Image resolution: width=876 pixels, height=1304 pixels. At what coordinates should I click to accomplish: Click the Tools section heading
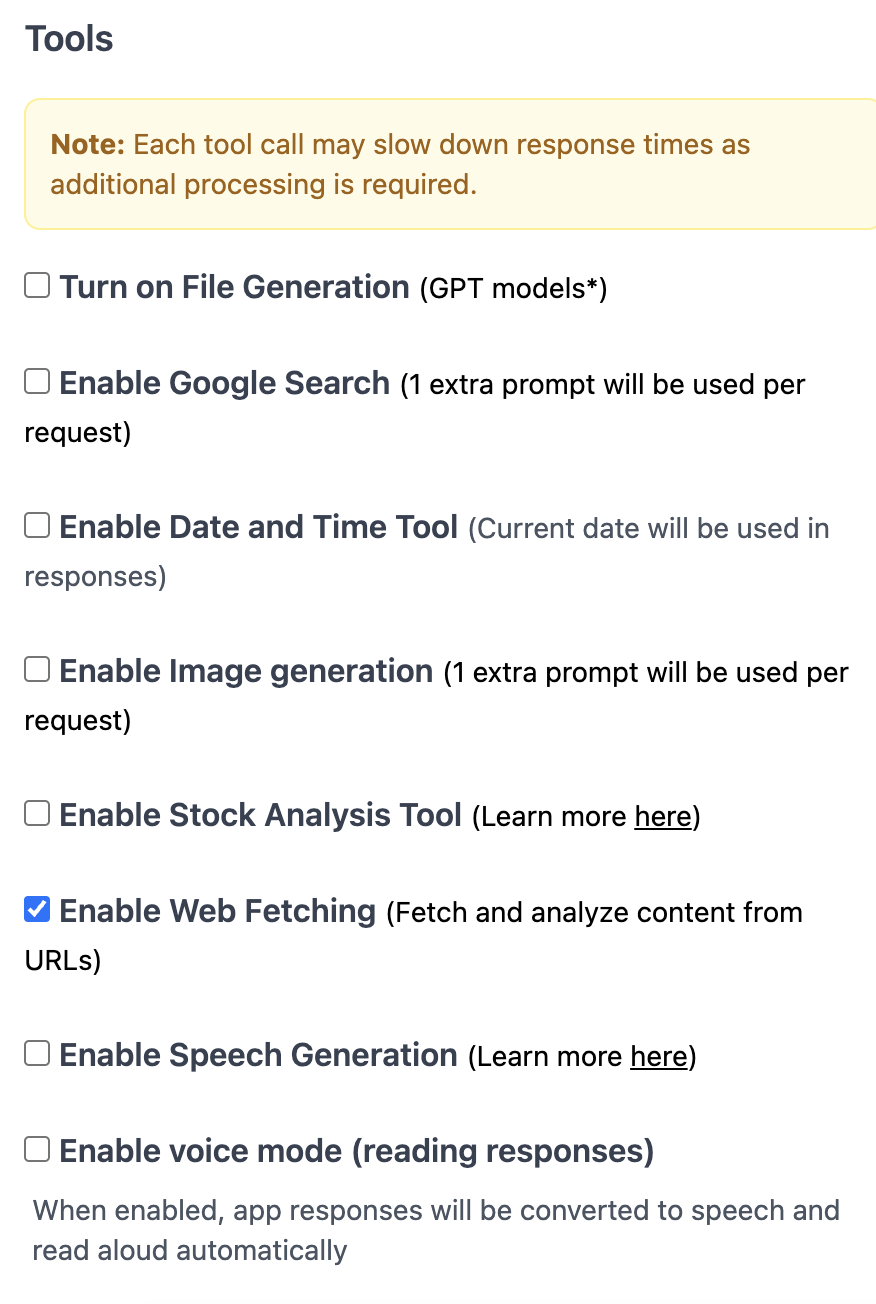tap(69, 38)
